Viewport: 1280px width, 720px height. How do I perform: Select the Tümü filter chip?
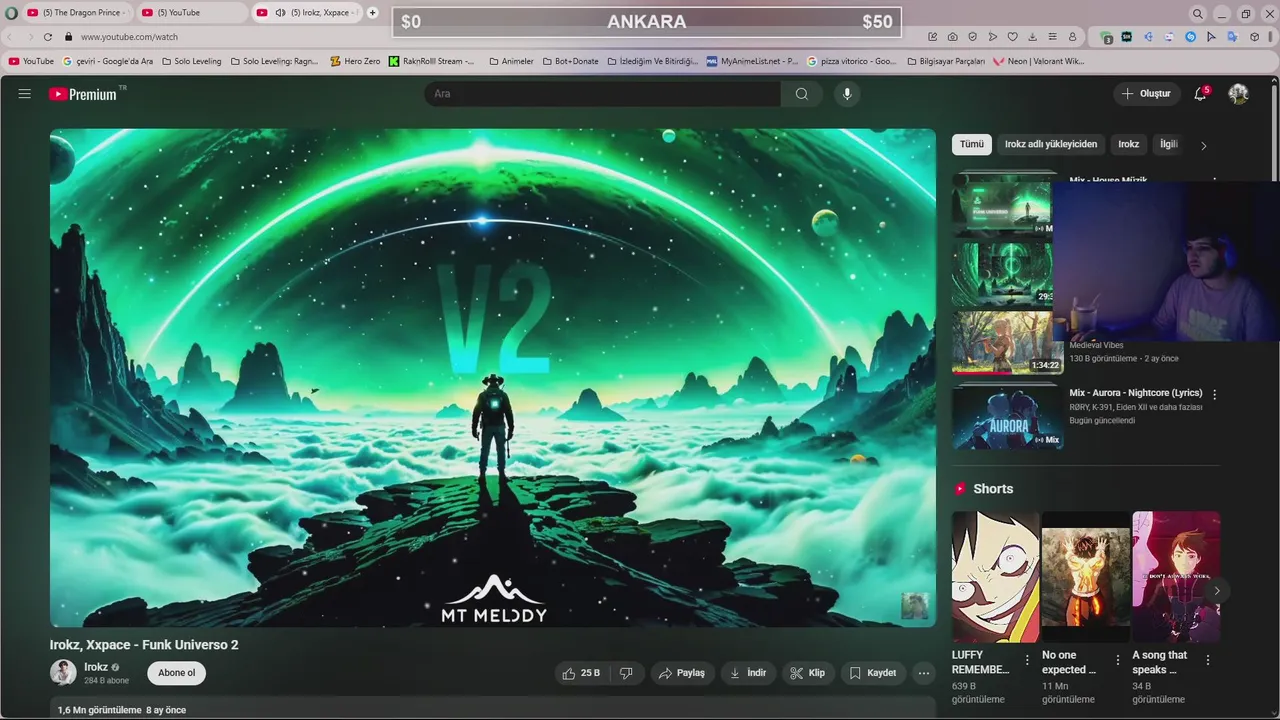point(972,144)
